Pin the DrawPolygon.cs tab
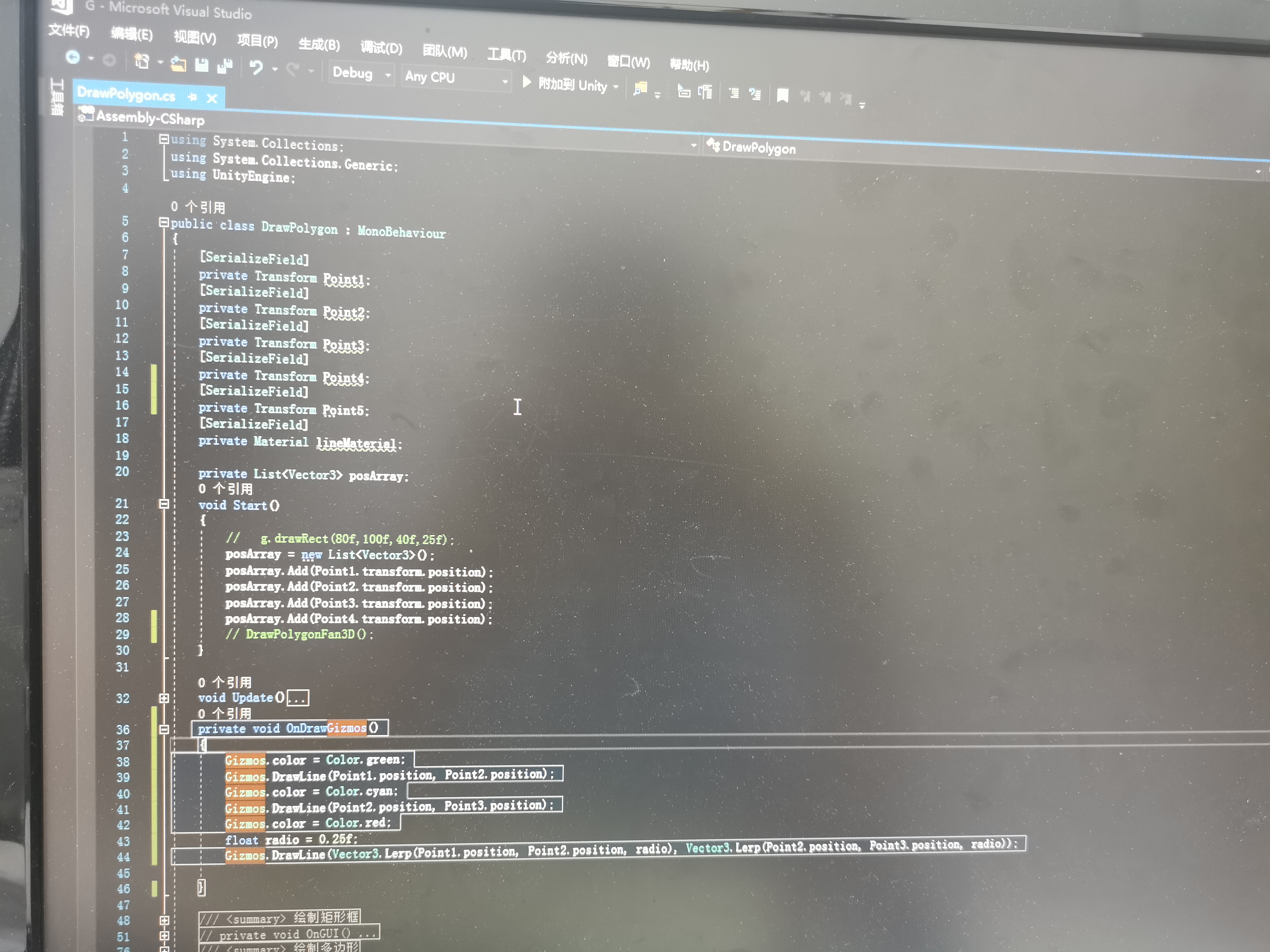1270x952 pixels. coord(192,97)
